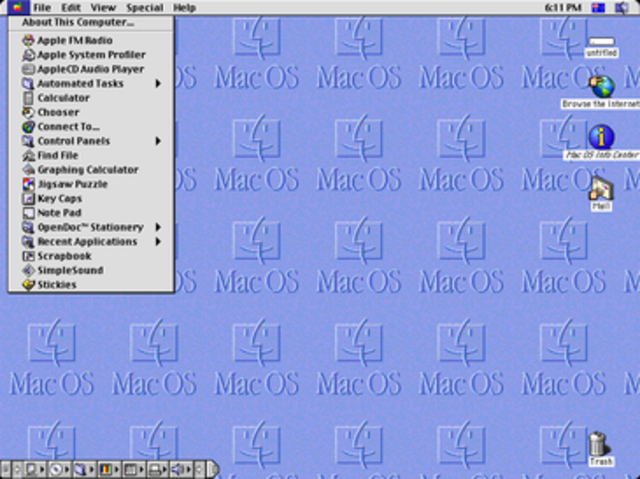Open the File menu

42,7
